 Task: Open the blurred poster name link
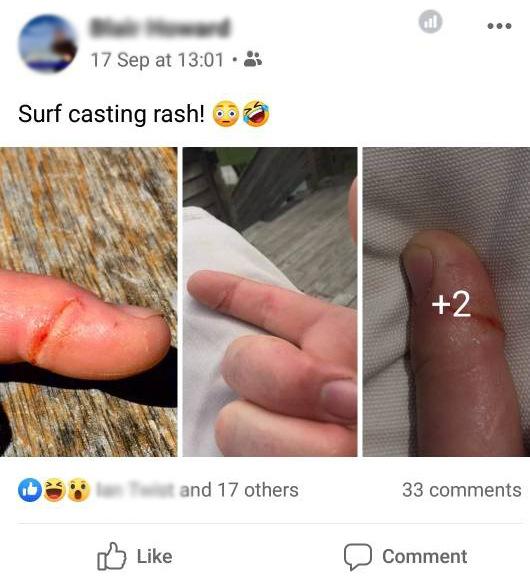pyautogui.click(x=160, y=27)
